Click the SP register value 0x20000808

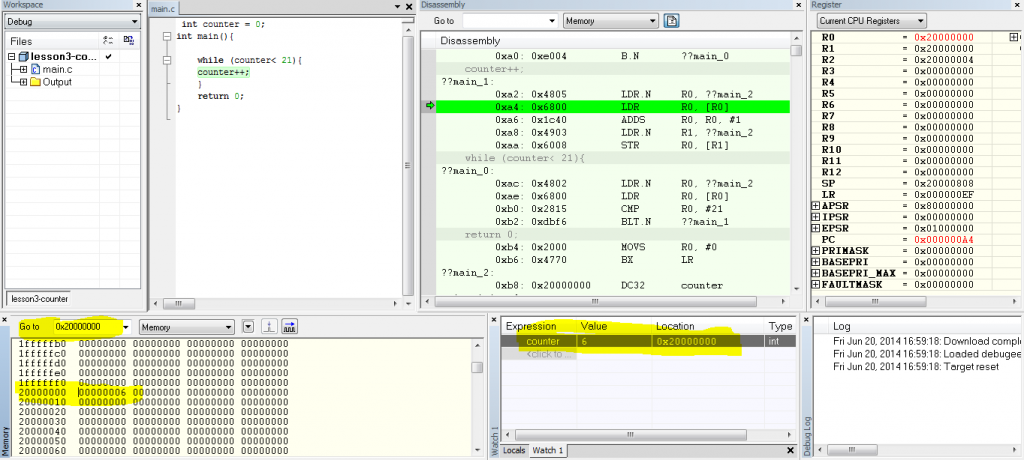946,184
